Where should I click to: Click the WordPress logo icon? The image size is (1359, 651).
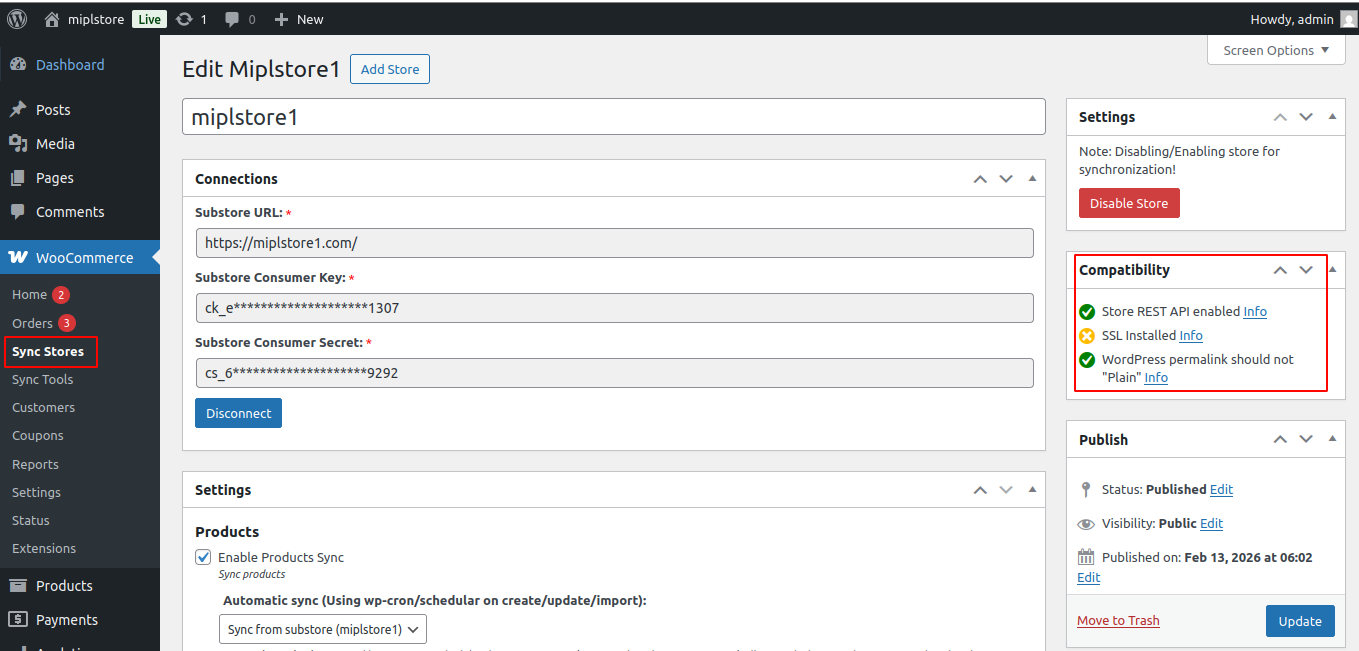[x=17, y=18]
